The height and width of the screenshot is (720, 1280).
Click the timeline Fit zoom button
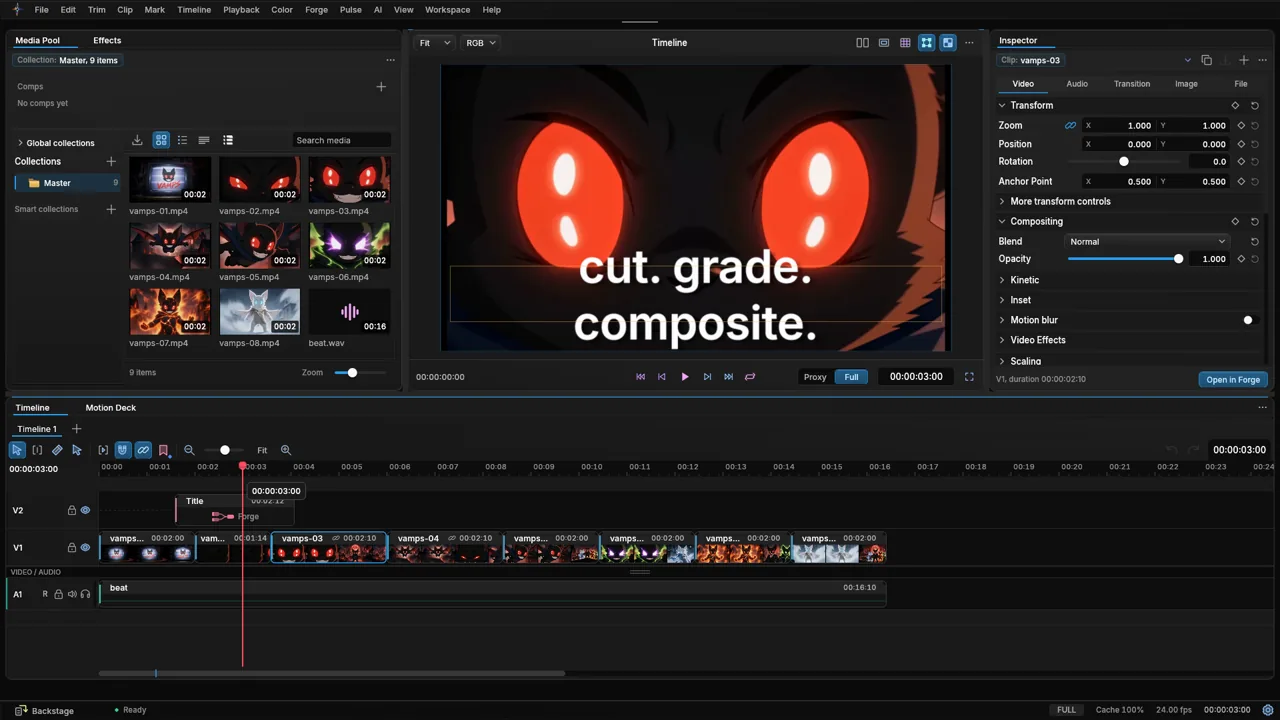tap(262, 450)
